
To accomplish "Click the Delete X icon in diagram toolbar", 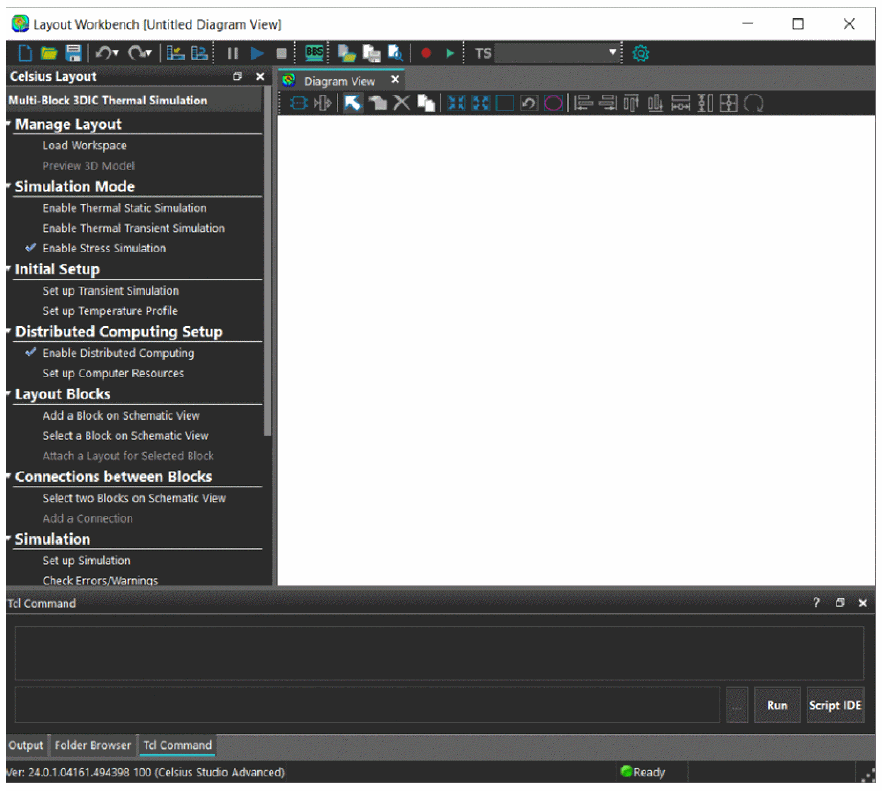I will [401, 103].
